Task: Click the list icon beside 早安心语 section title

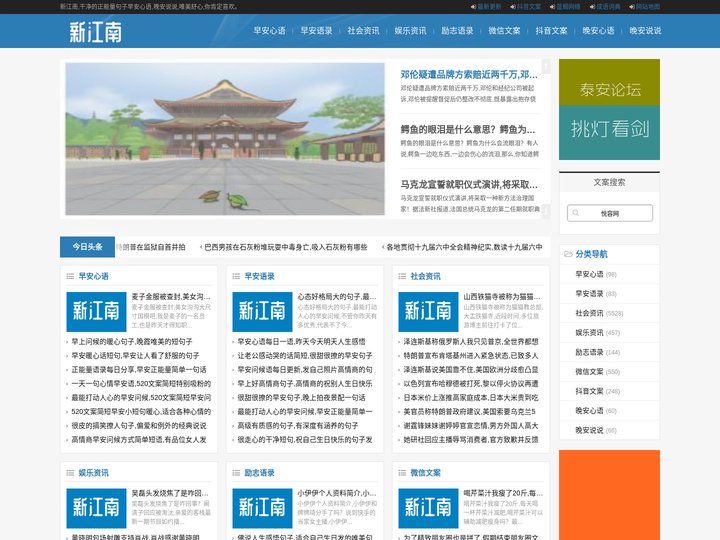Action: click(x=70, y=276)
